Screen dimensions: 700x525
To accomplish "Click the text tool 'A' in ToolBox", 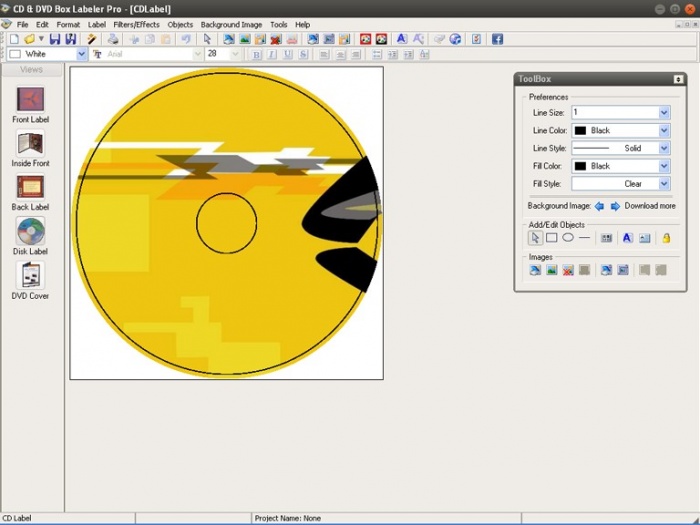I will pos(627,238).
